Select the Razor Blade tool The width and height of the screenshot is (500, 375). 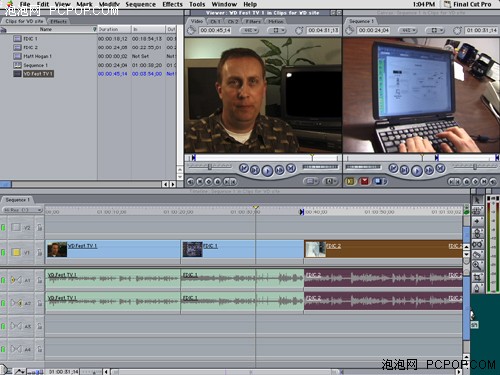pyautogui.click(x=477, y=255)
